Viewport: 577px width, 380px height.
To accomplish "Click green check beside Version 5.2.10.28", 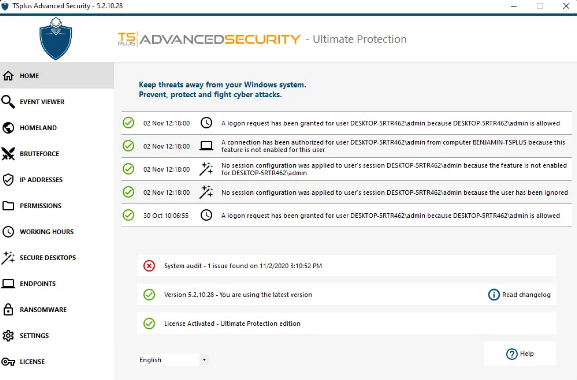I will pyautogui.click(x=149, y=295).
